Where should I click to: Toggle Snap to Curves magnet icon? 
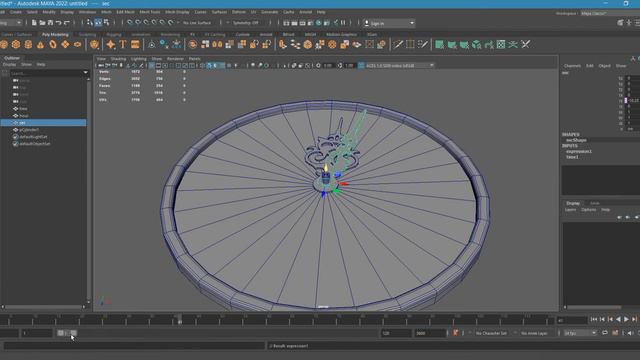(138, 23)
